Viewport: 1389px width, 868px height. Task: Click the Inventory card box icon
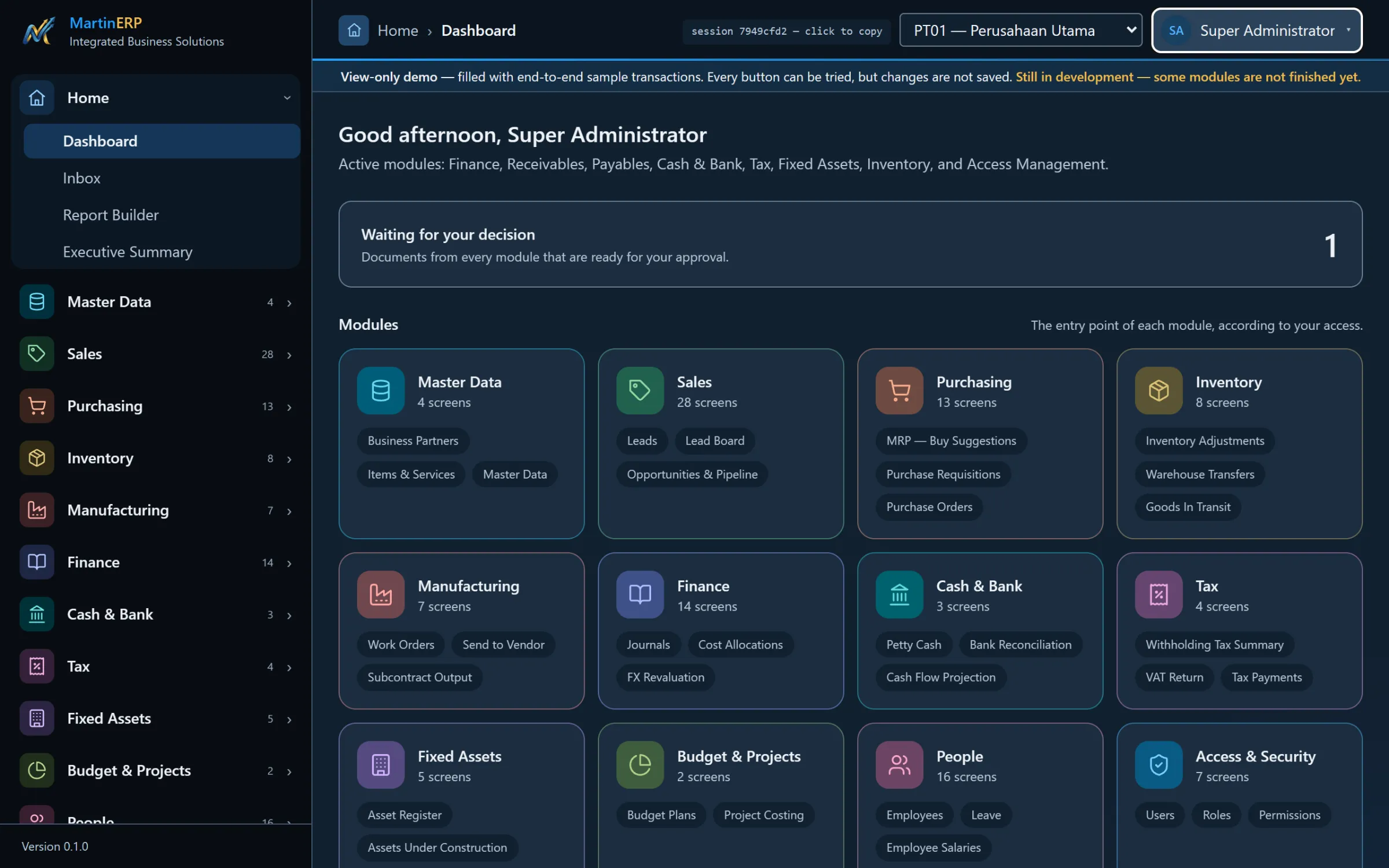pyautogui.click(x=1159, y=391)
